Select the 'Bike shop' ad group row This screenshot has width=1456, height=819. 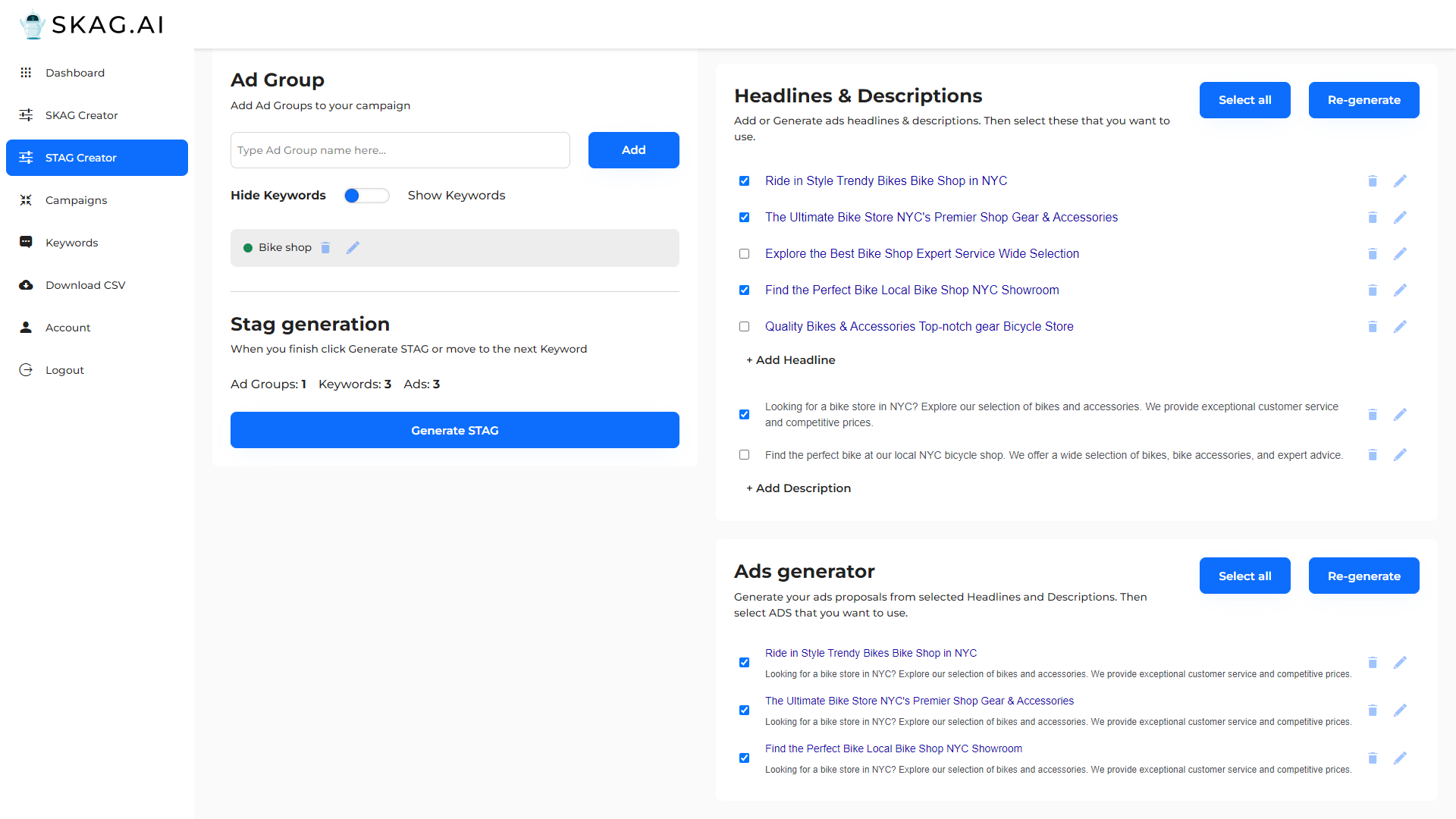pos(455,248)
